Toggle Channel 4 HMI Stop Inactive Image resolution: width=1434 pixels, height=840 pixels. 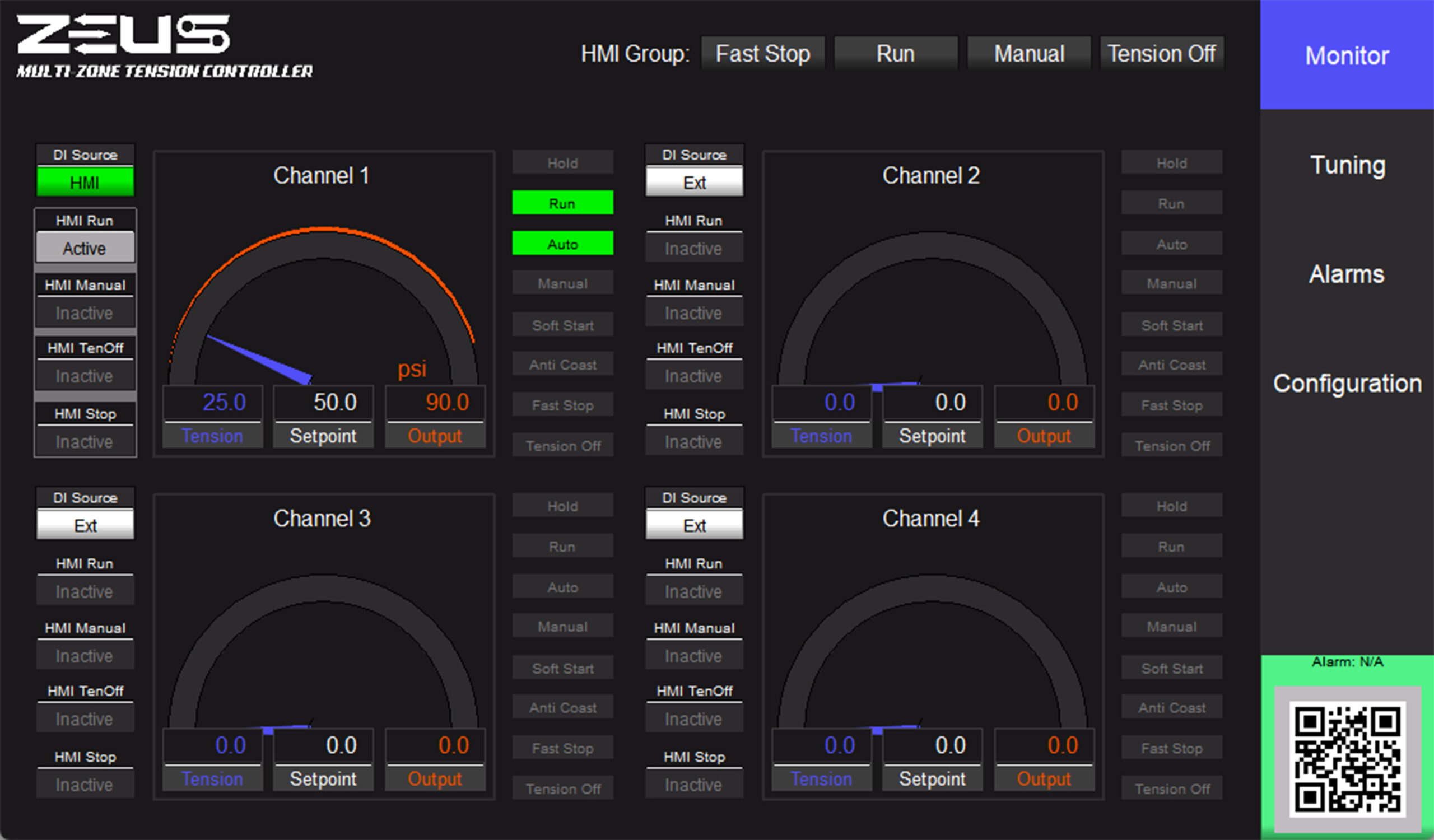pos(694,784)
